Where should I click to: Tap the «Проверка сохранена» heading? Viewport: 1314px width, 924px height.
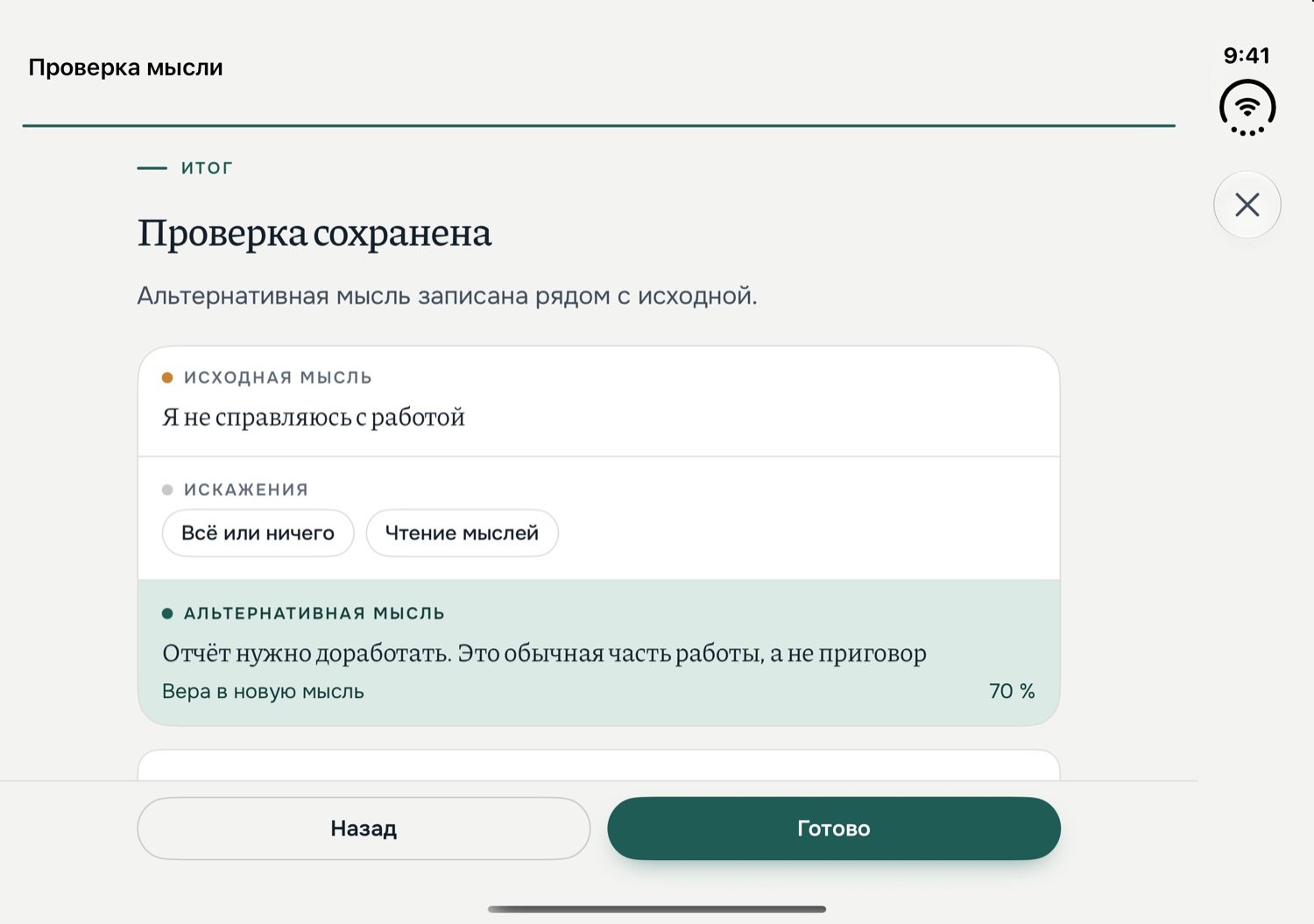pyautogui.click(x=314, y=233)
